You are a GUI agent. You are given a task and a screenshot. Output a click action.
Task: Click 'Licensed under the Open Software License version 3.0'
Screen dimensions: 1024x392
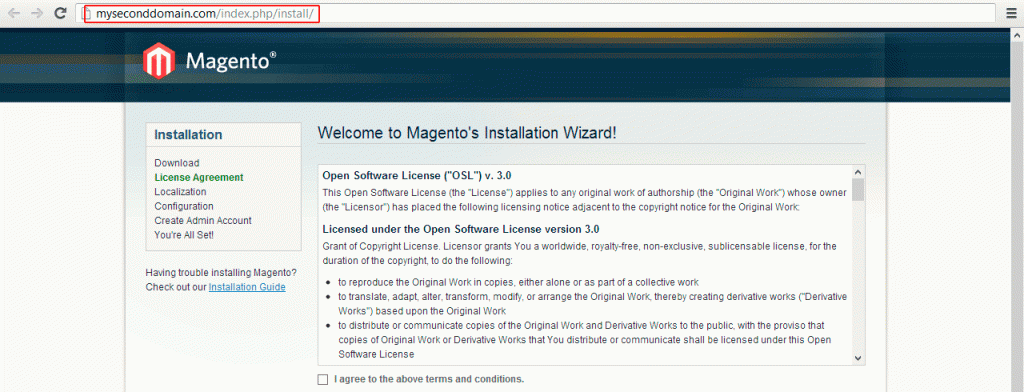[461, 229]
